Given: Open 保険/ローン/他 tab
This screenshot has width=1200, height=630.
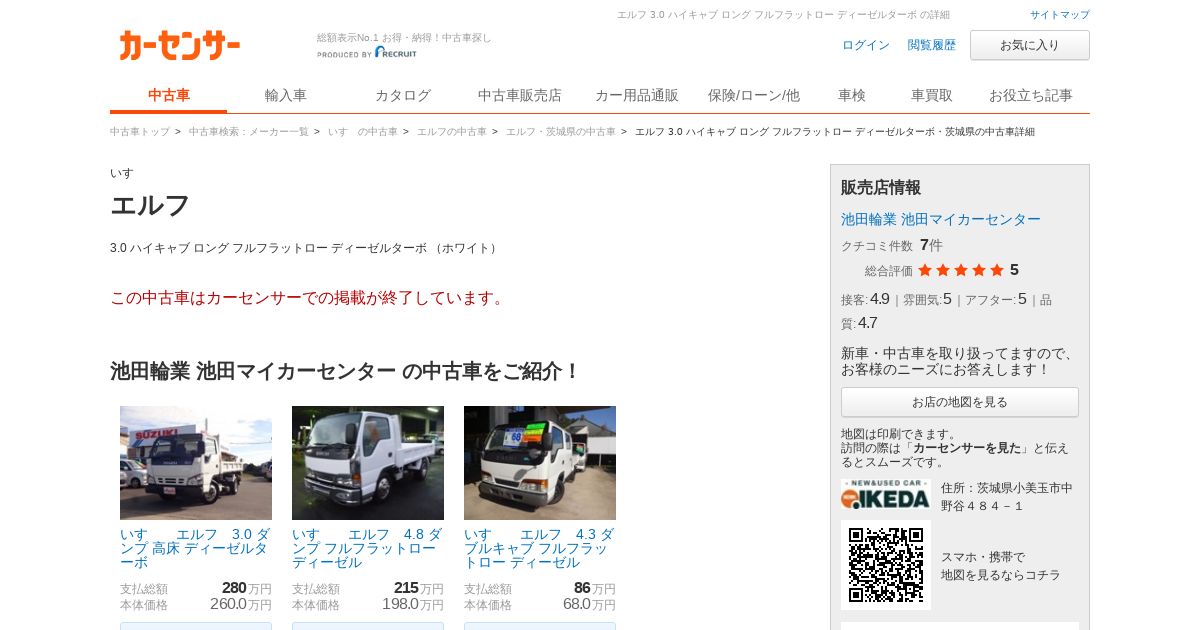Looking at the screenshot, I should (754, 95).
